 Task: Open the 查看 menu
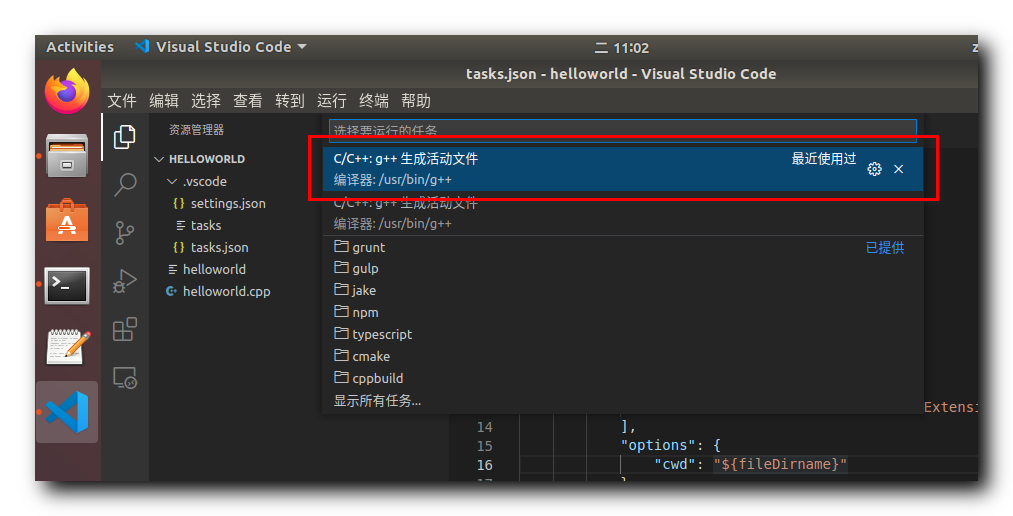click(247, 101)
